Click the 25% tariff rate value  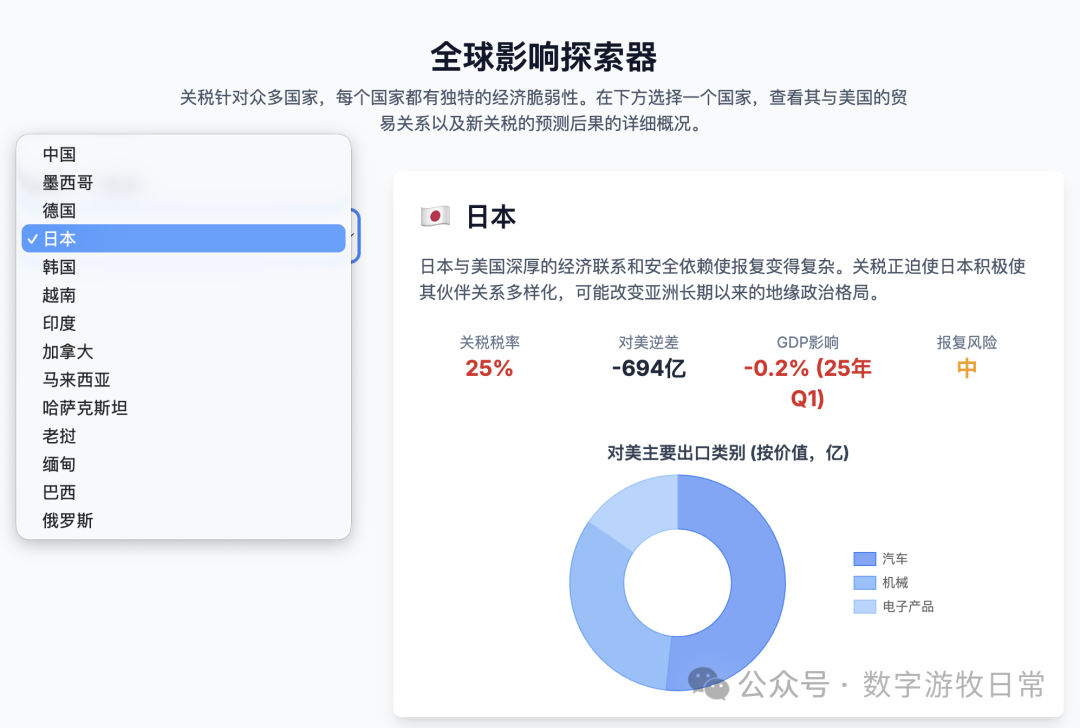coord(489,368)
